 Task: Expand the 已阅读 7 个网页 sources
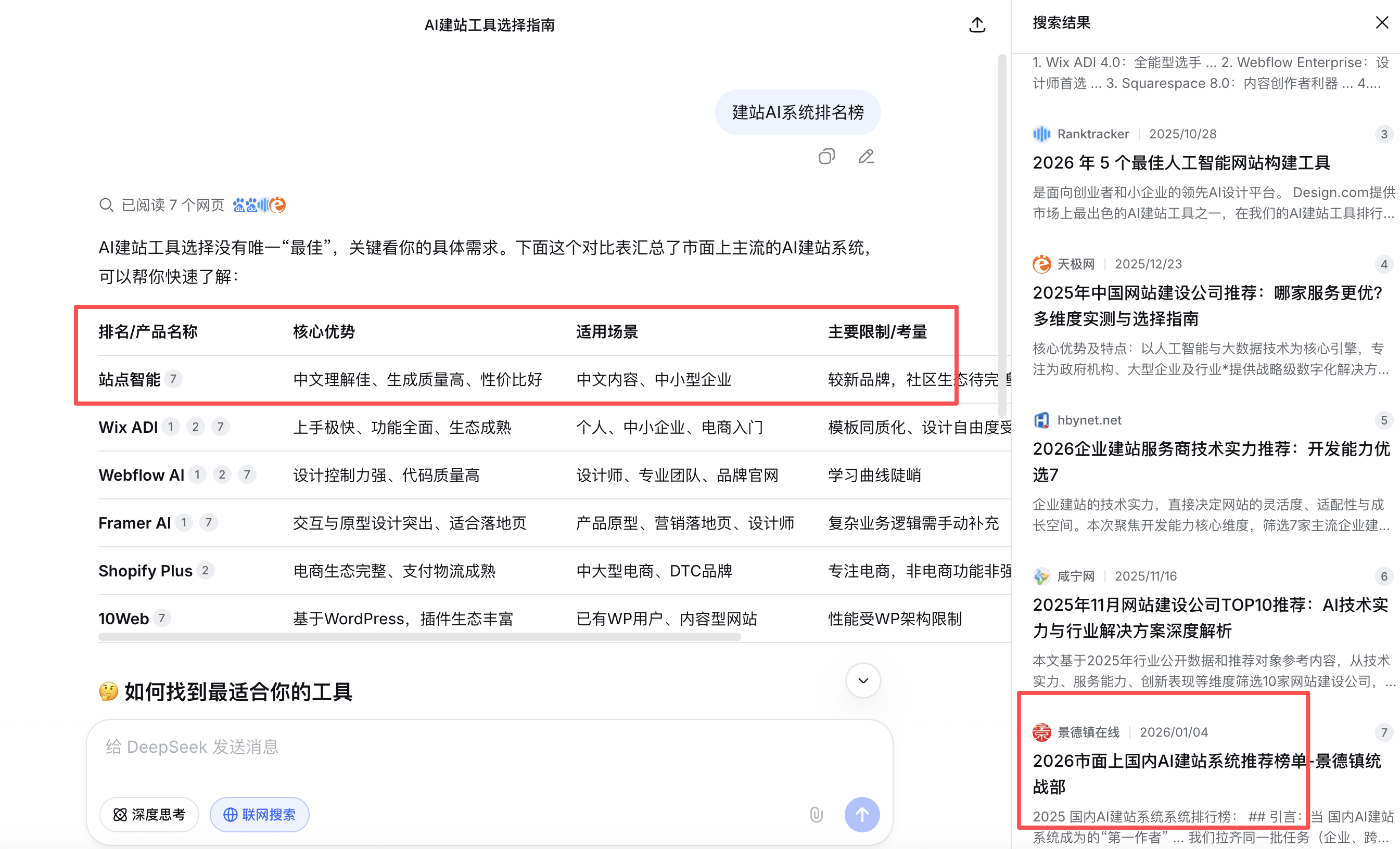(173, 205)
